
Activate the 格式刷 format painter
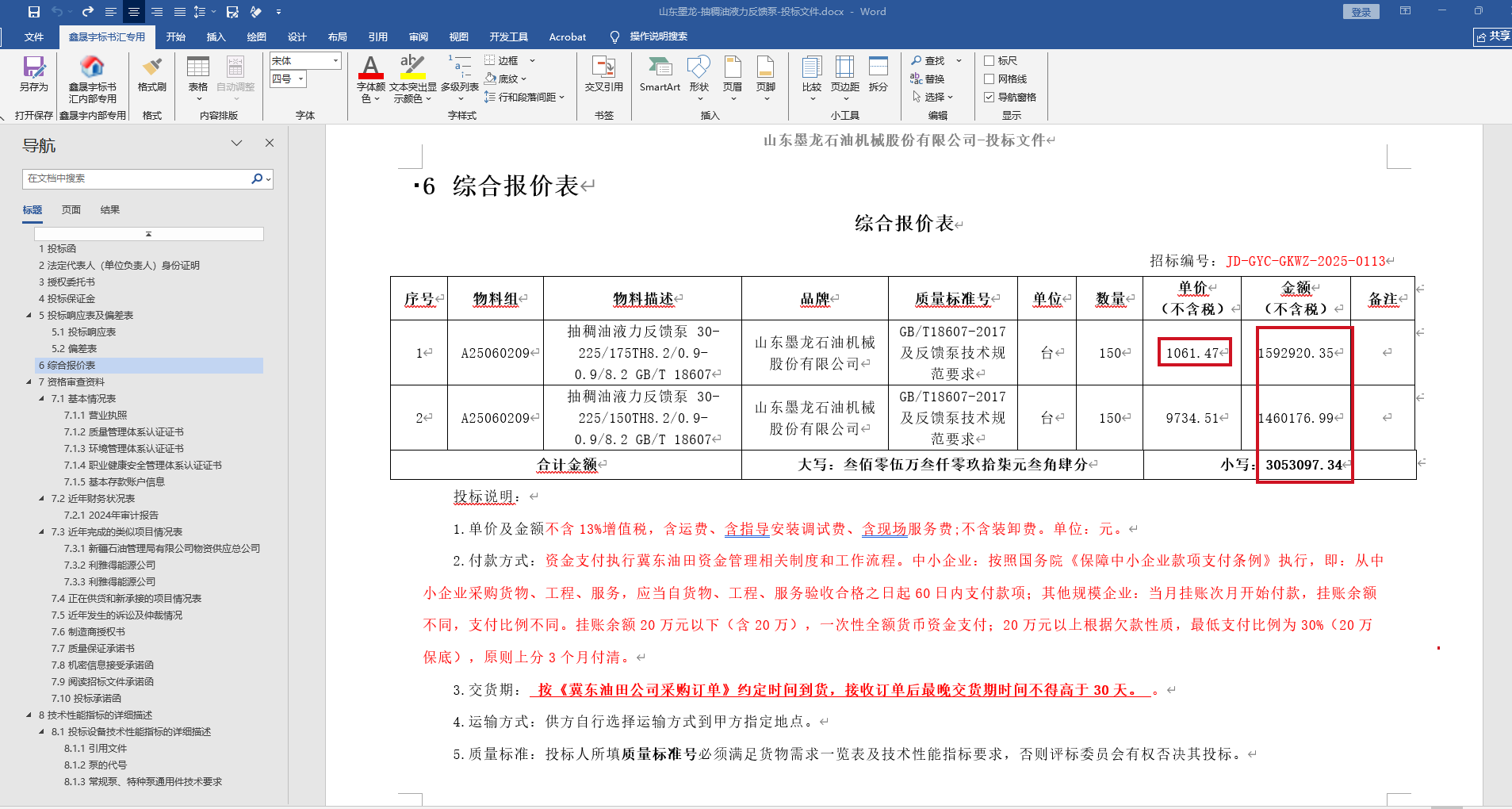click(152, 74)
